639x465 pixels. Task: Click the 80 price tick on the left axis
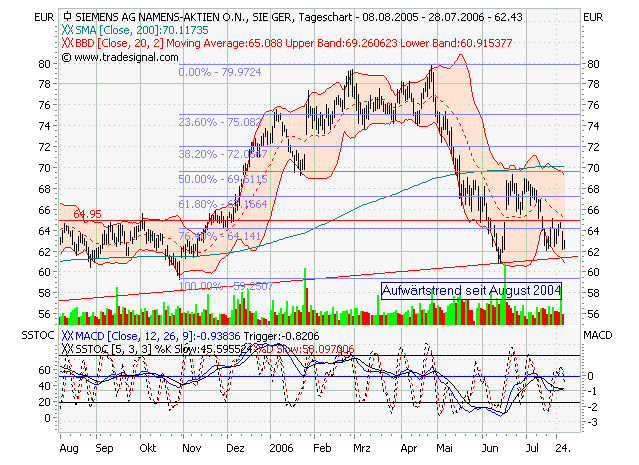tap(44, 64)
